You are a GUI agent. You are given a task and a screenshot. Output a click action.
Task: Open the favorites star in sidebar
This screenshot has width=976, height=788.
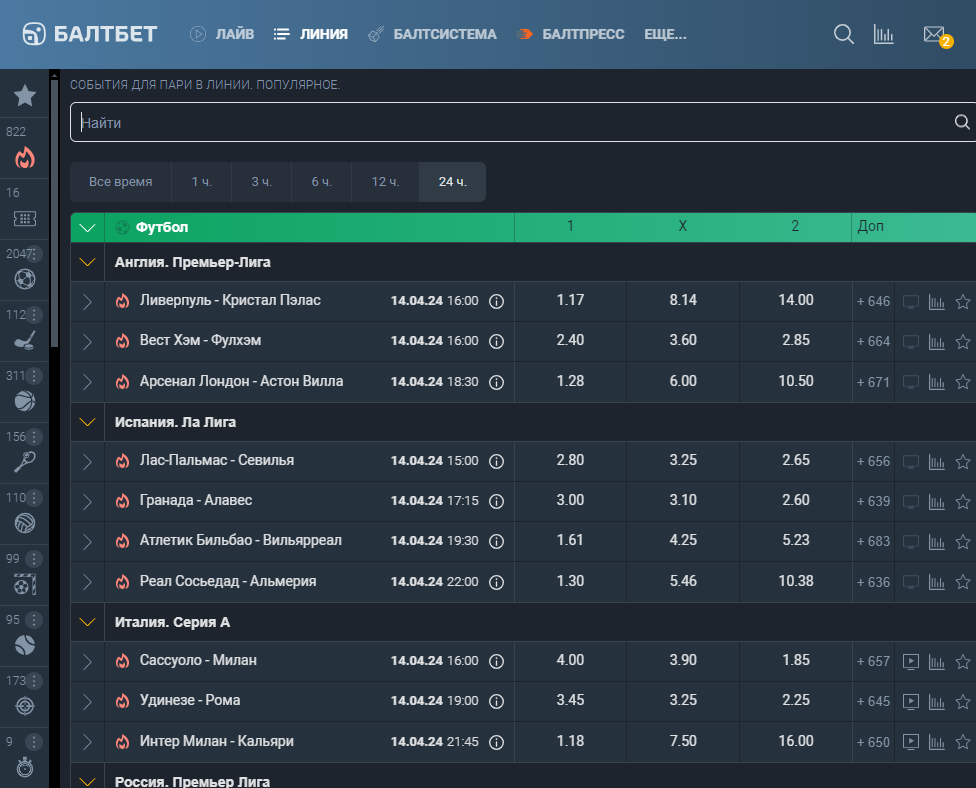(25, 96)
